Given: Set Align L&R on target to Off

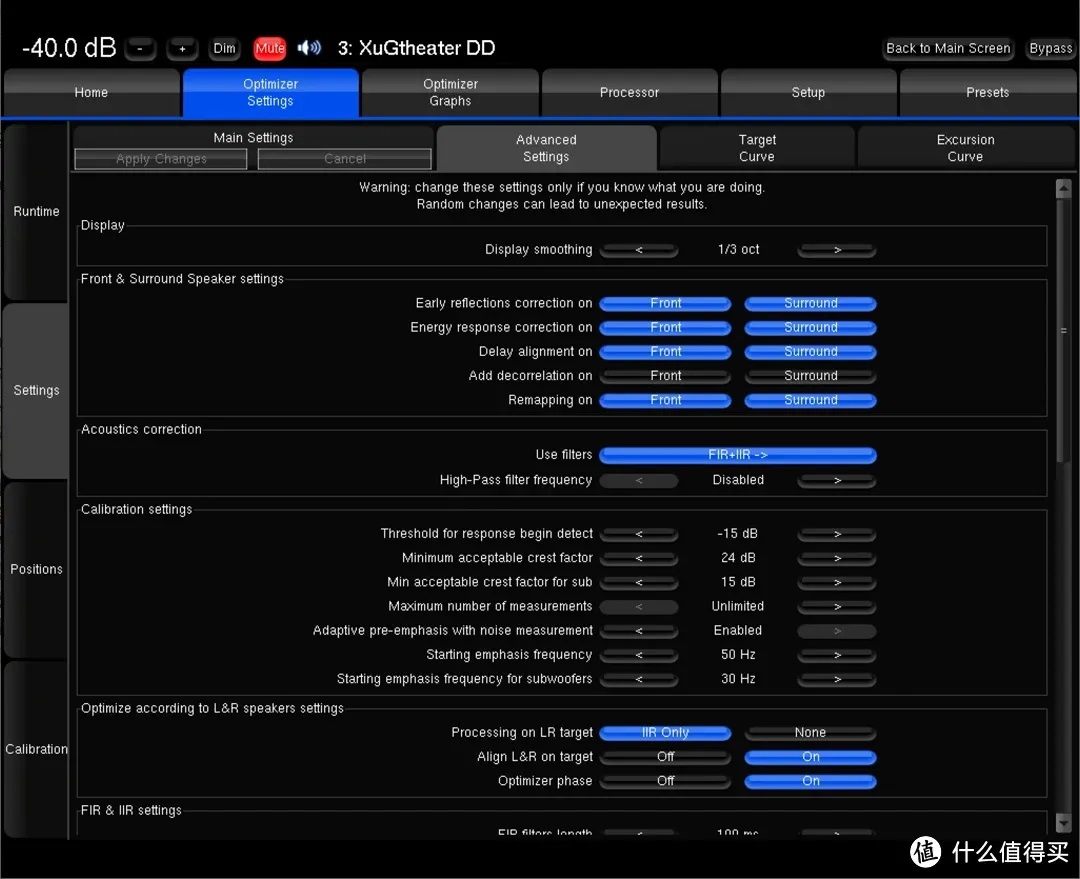Looking at the screenshot, I should [665, 756].
